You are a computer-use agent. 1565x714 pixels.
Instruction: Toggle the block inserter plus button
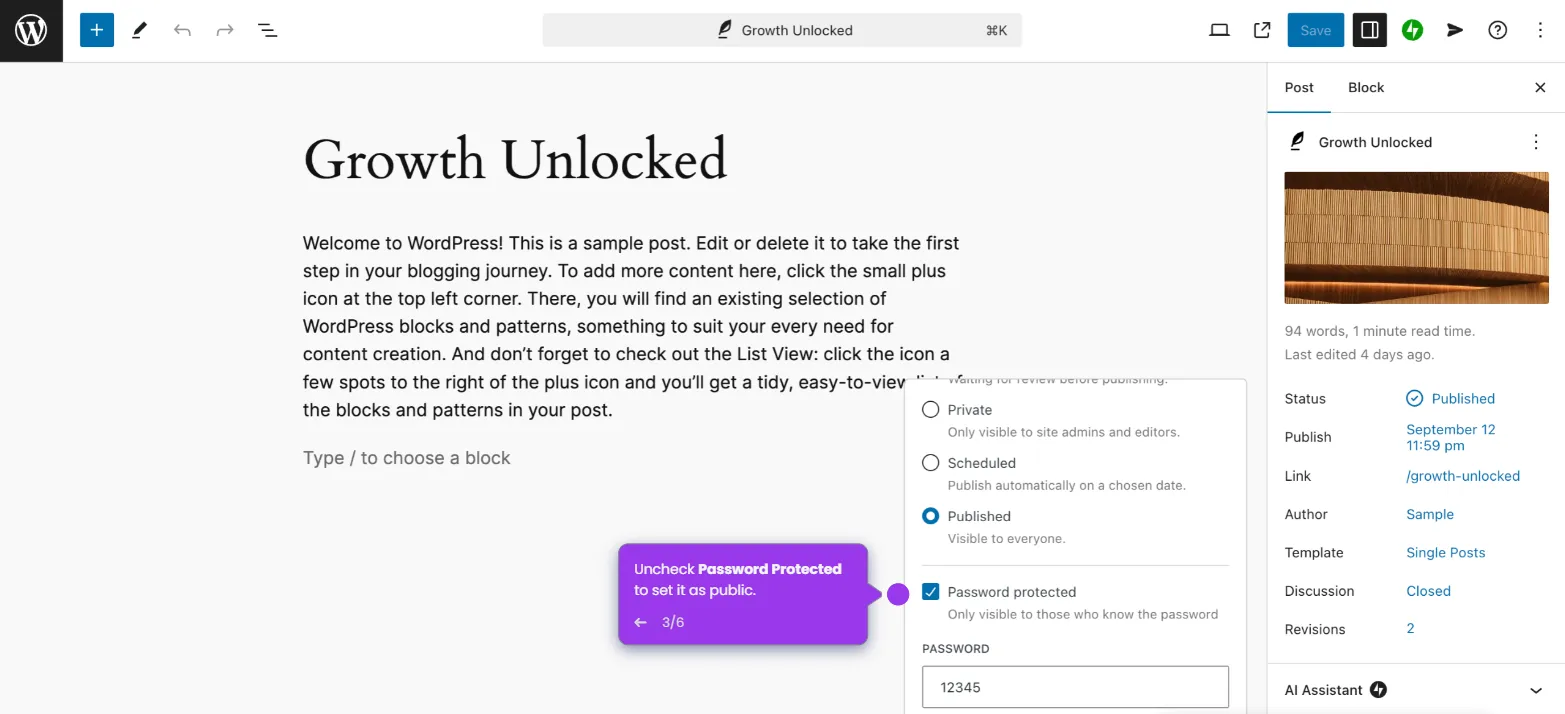(x=97, y=30)
